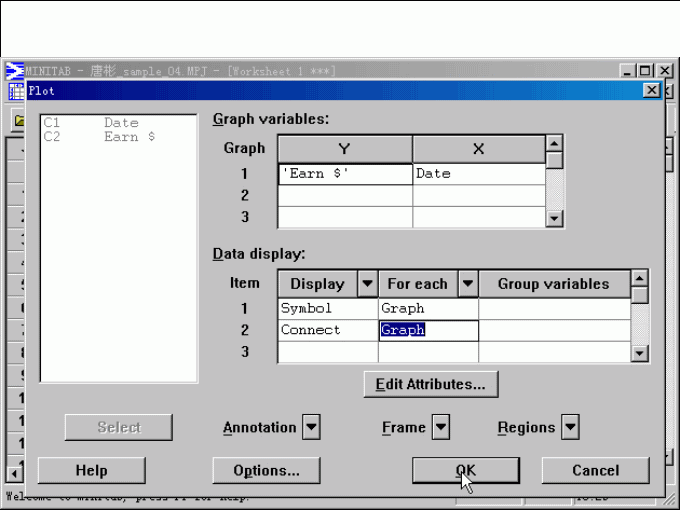The image size is (680, 510).
Task: Click scroll down arrow of Data display table
Action: coord(640,353)
